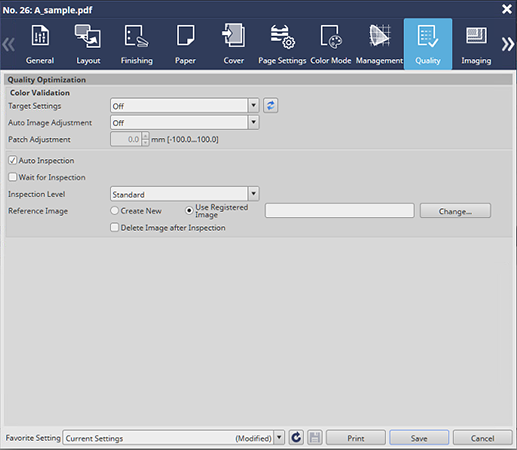This screenshot has height=450, width=517.
Task: Uncheck the Auto Inspection checkbox
Action: (x=13, y=160)
